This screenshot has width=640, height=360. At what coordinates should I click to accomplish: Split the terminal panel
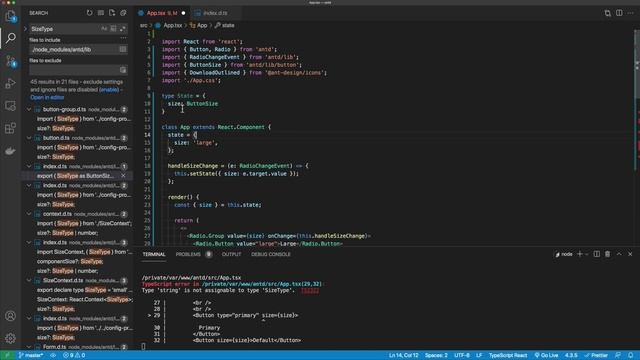pos(597,254)
